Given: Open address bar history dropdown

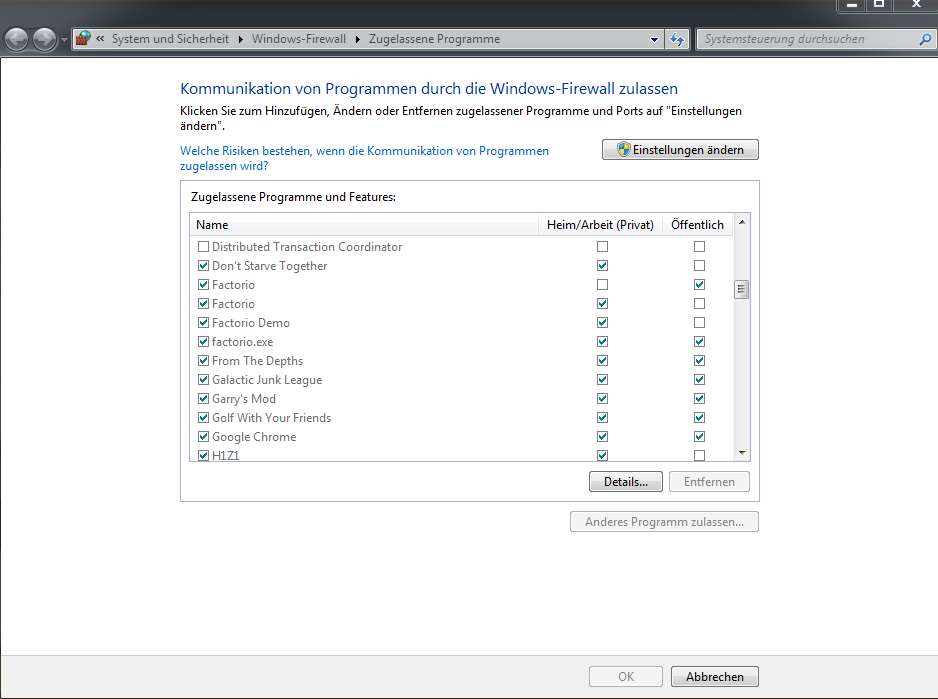Looking at the screenshot, I should [x=654, y=39].
